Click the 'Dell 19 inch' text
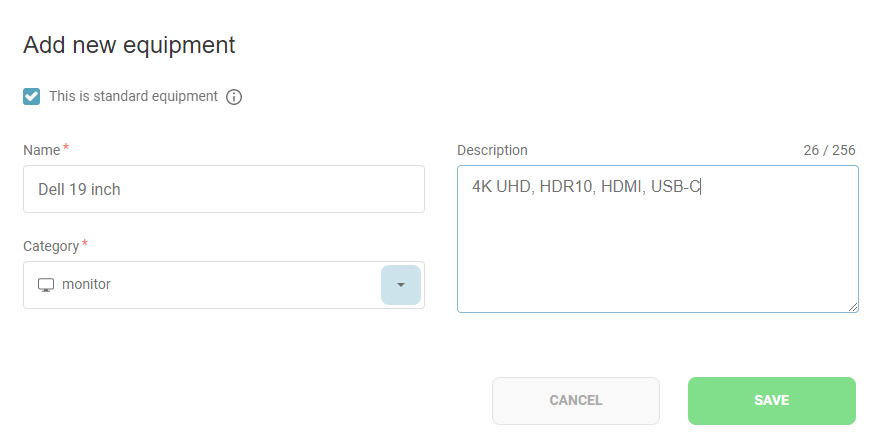Viewport: 882px width, 445px height. point(79,189)
